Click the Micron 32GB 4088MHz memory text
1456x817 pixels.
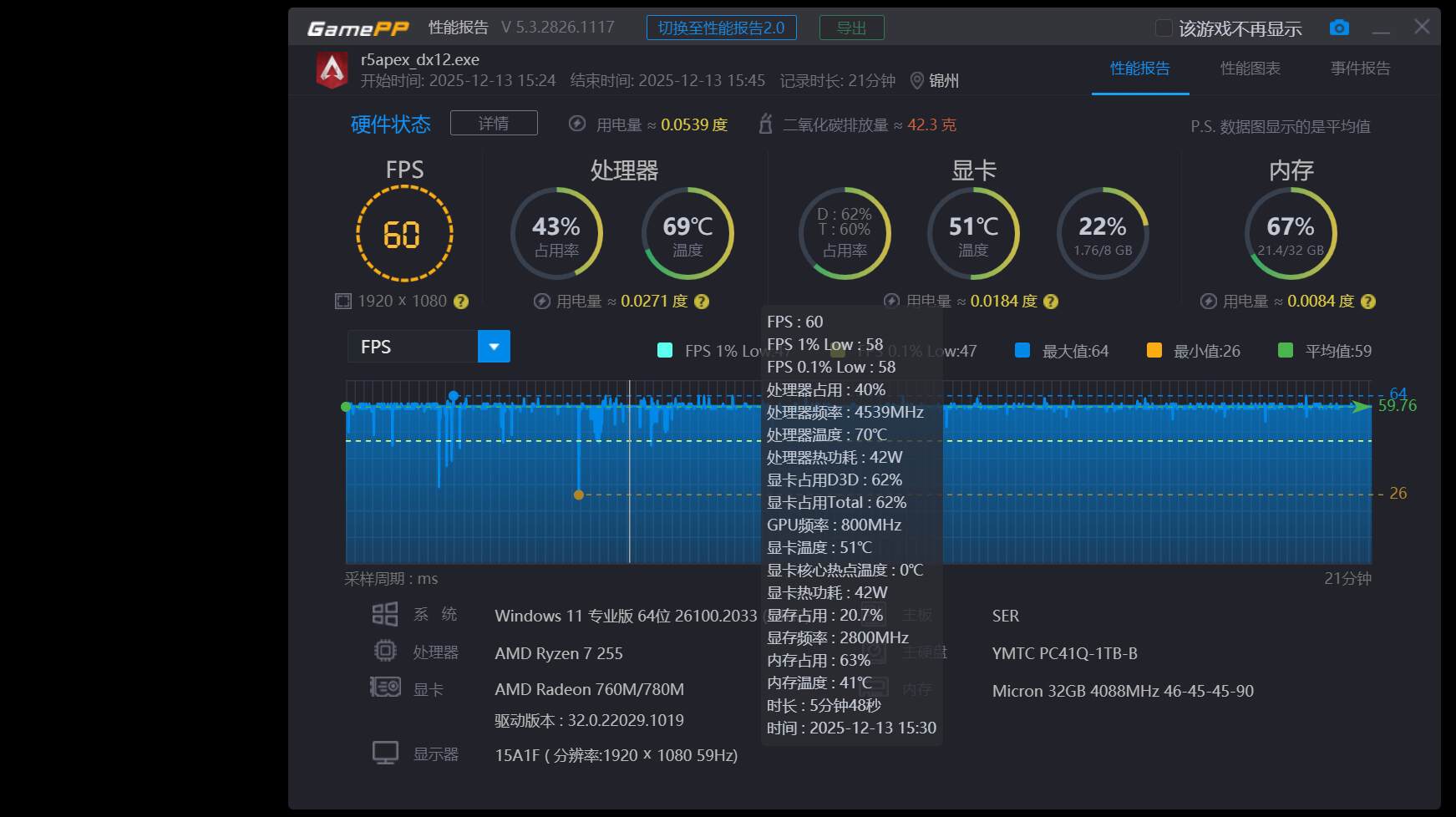(x=1123, y=691)
